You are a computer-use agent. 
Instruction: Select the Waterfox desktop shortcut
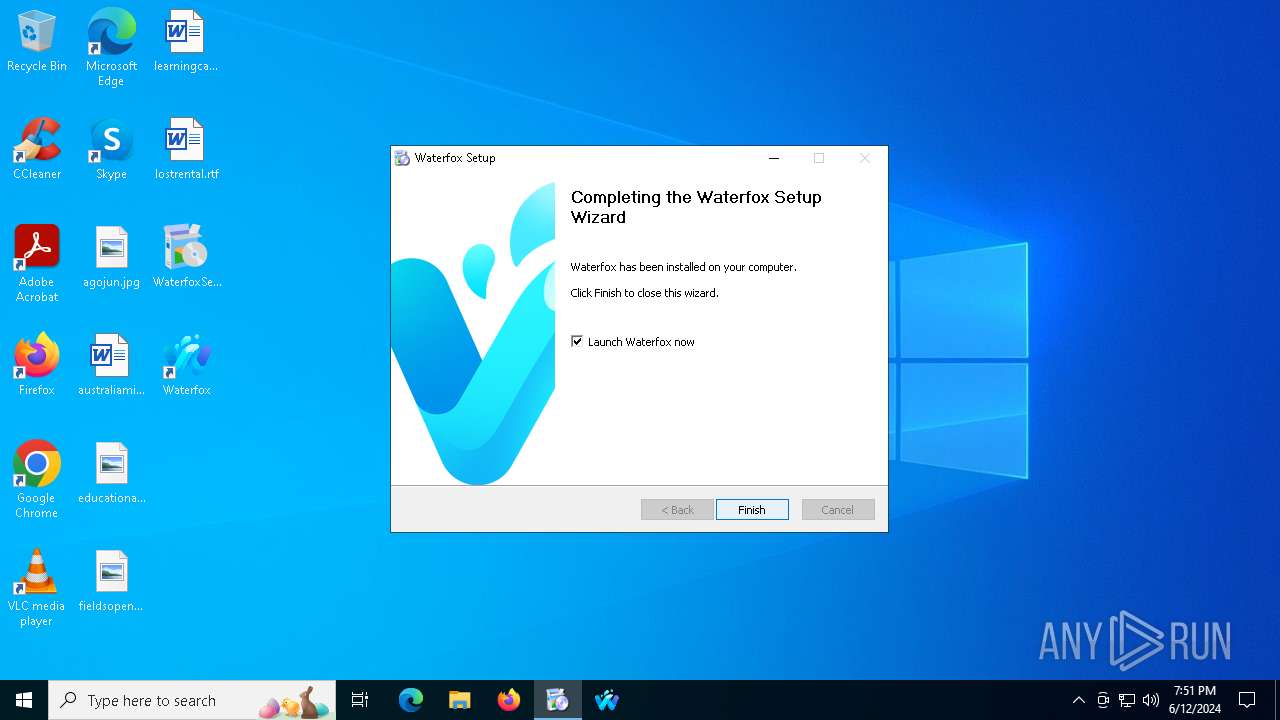tap(186, 365)
